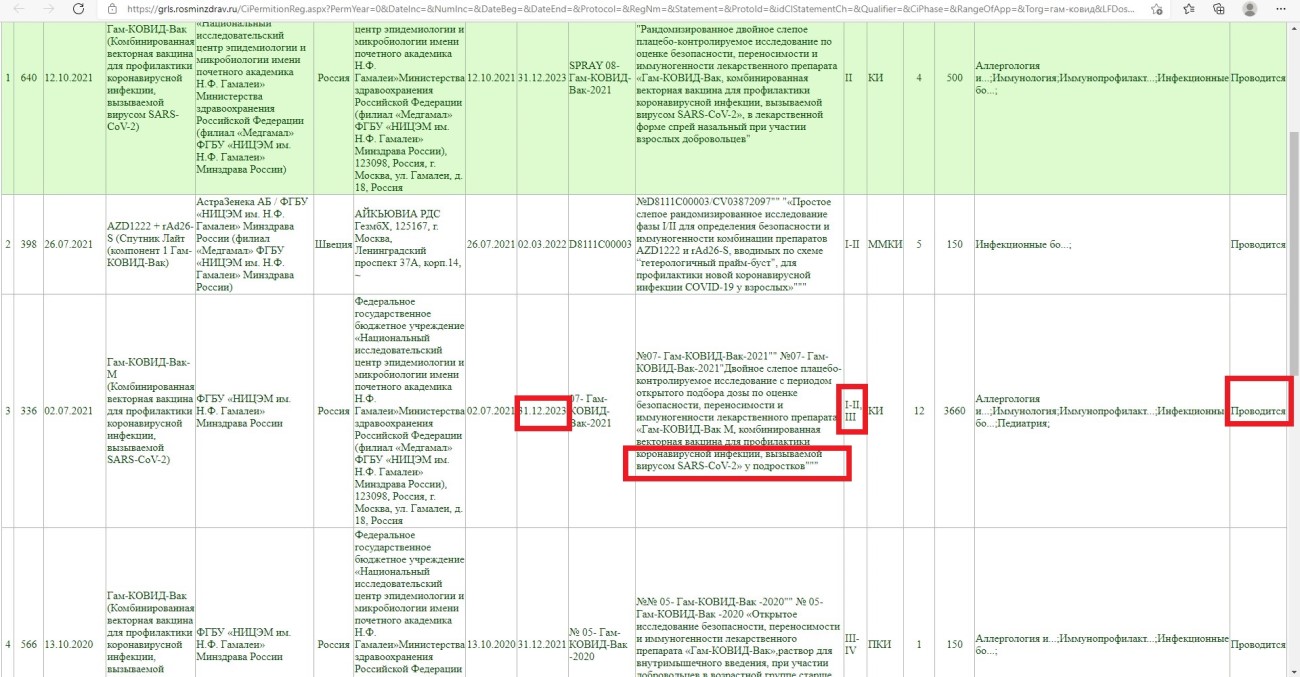Click sponsor АстраЗенека АБ cell
The width and height of the screenshot is (1300, 677).
(252, 244)
